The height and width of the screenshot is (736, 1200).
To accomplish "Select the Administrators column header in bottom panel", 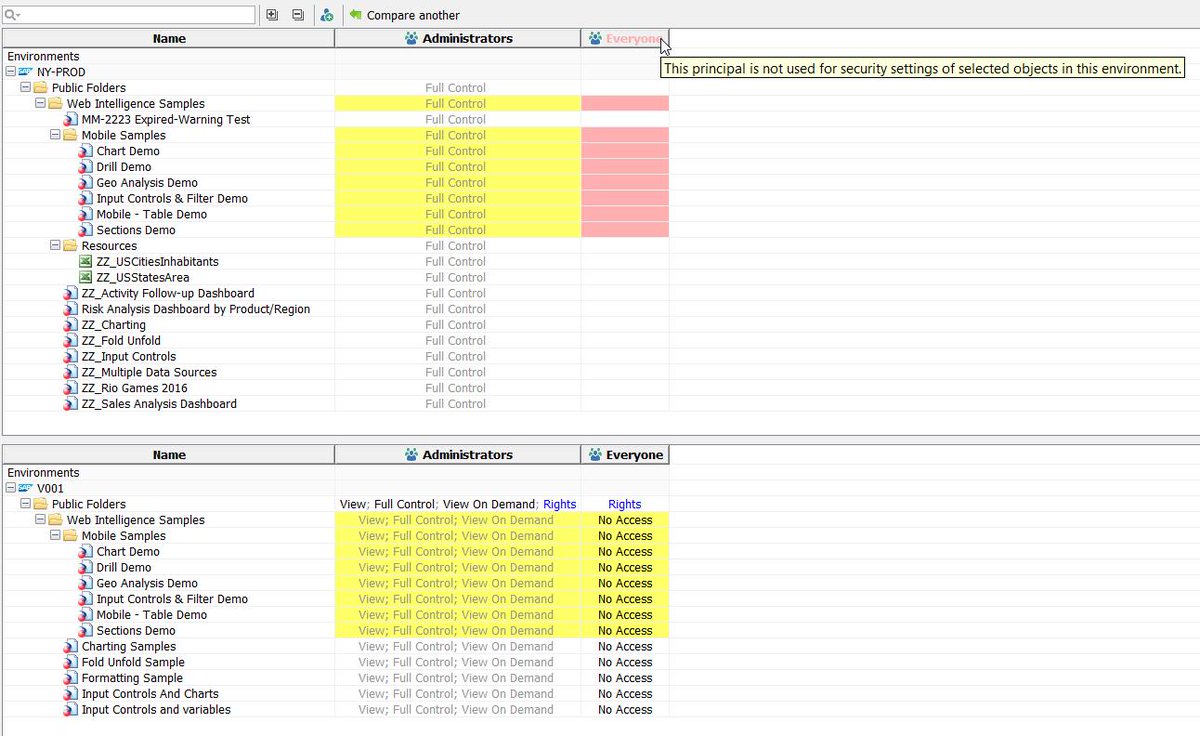I will 458,454.
